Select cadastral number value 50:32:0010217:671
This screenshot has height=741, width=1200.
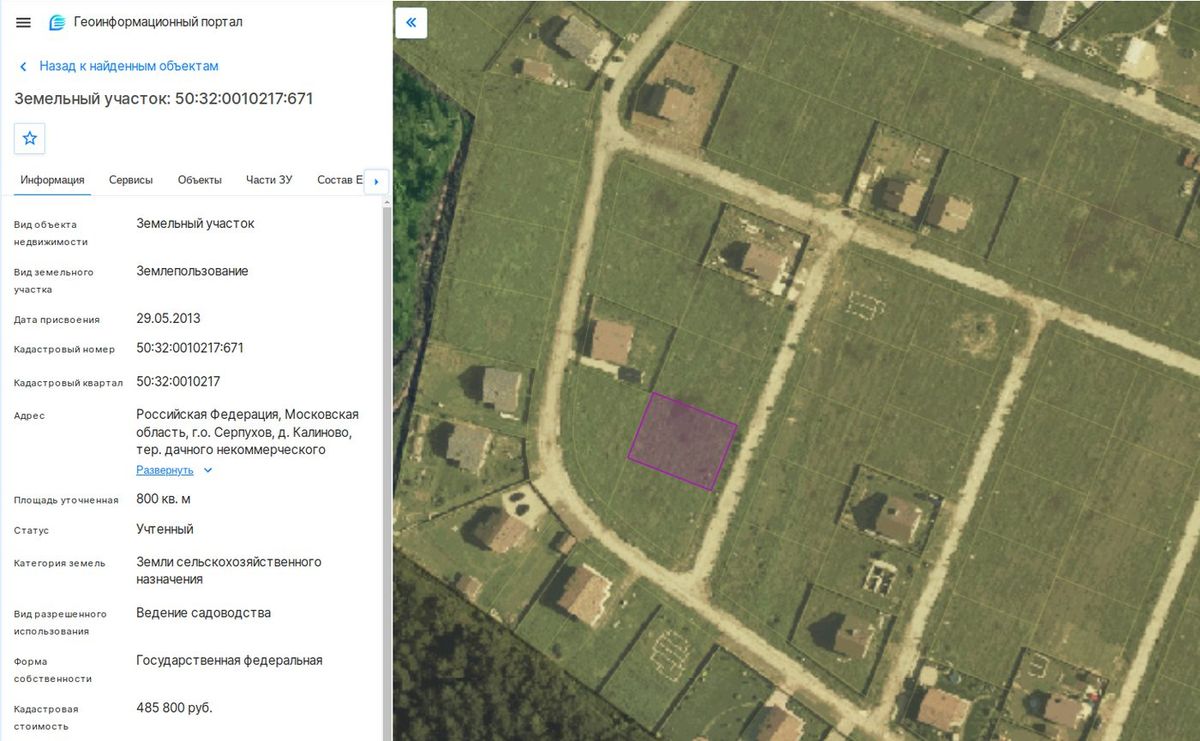pyautogui.click(x=190, y=348)
